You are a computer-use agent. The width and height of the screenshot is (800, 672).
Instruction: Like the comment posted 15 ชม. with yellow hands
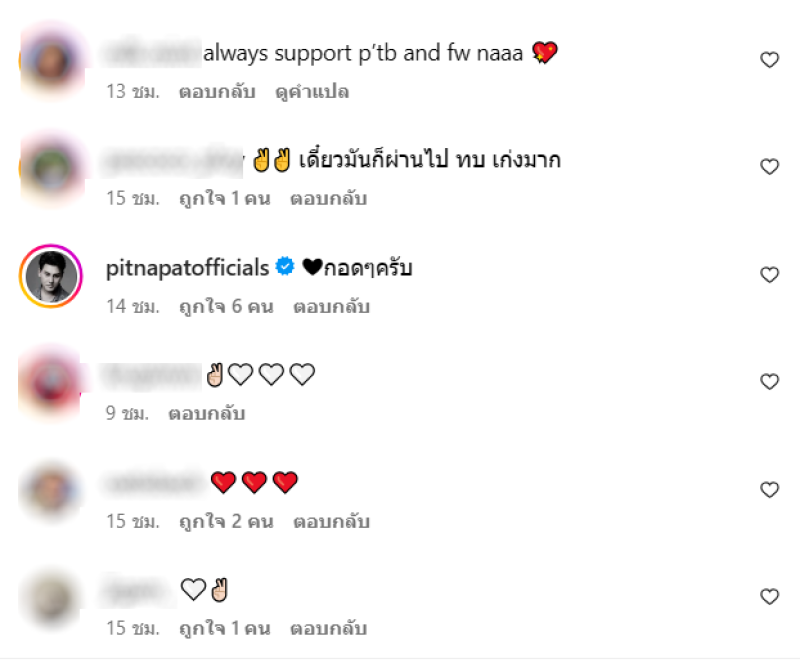click(x=769, y=167)
